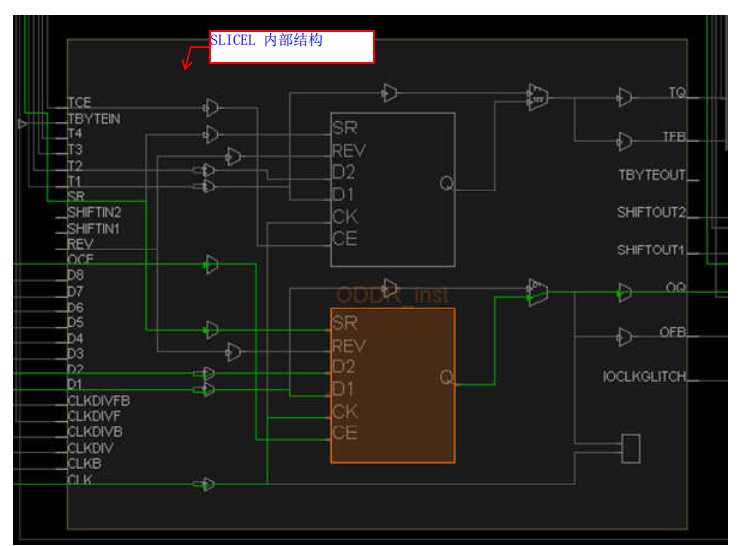Click the inverter buffer on the T4 line

tap(211, 134)
